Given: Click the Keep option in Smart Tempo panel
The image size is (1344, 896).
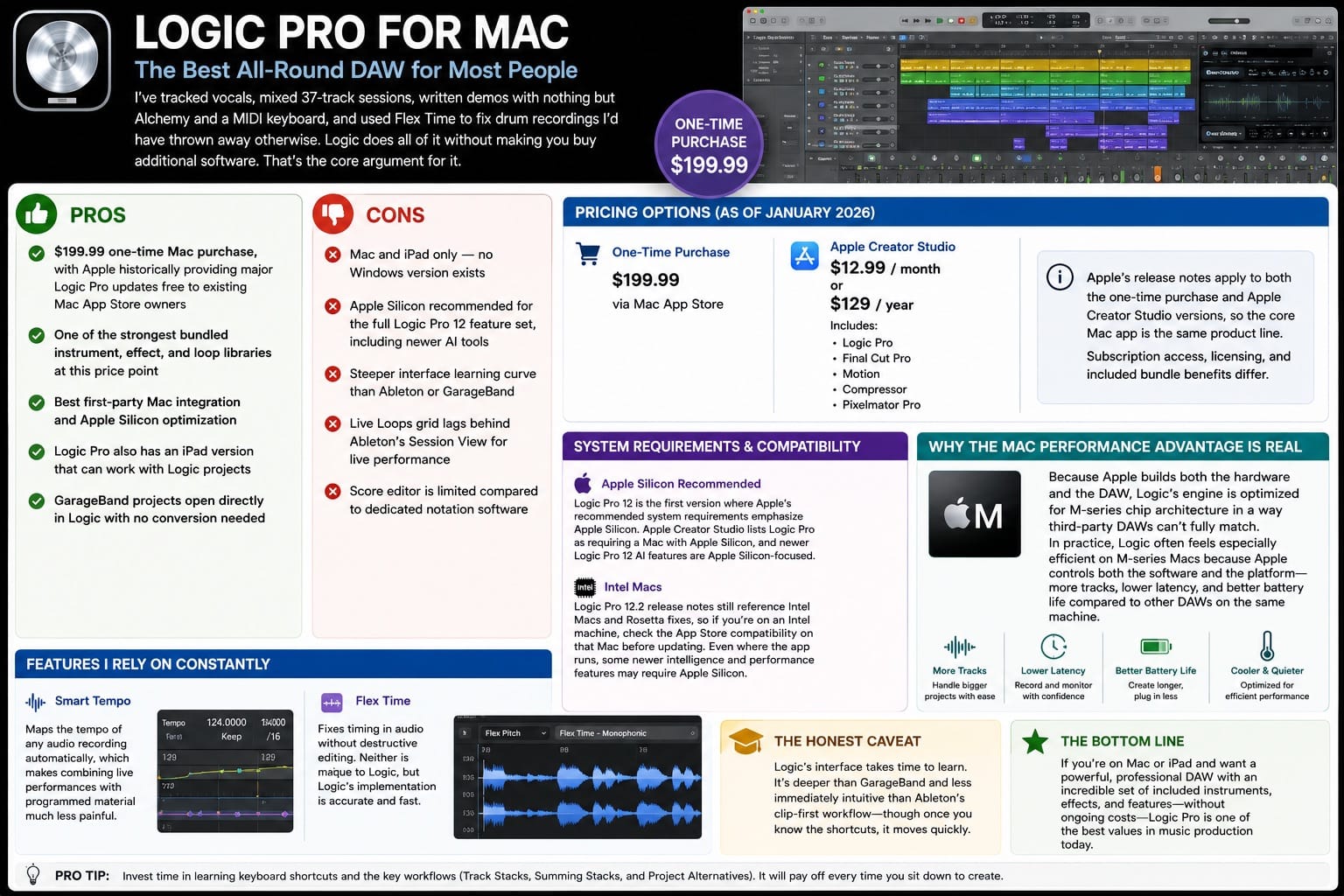Looking at the screenshot, I should pyautogui.click(x=231, y=737).
